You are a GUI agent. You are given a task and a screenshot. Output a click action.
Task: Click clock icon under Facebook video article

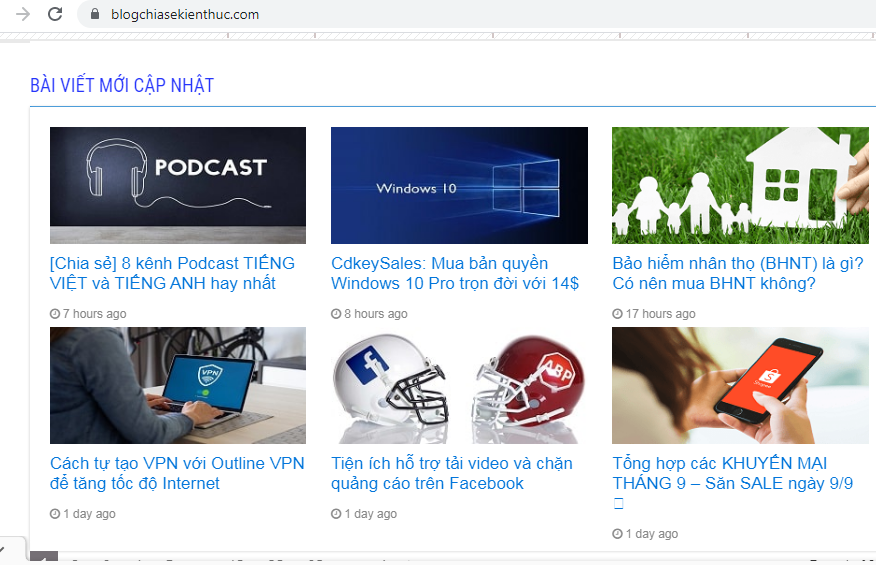pos(336,514)
